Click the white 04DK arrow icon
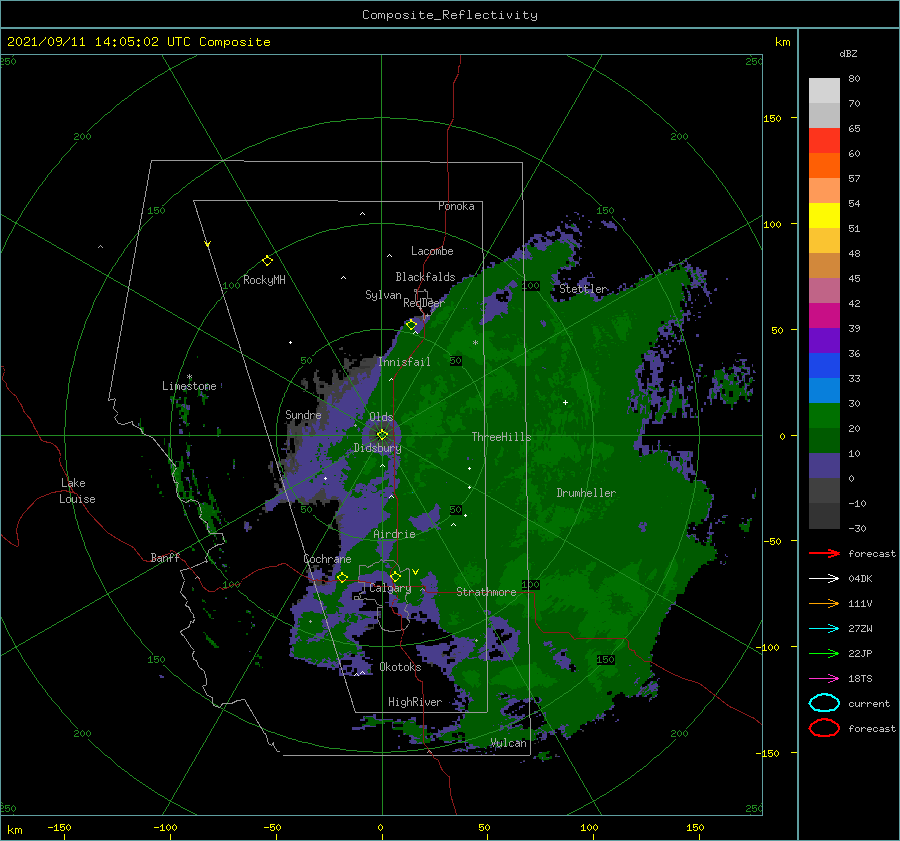 pos(824,579)
